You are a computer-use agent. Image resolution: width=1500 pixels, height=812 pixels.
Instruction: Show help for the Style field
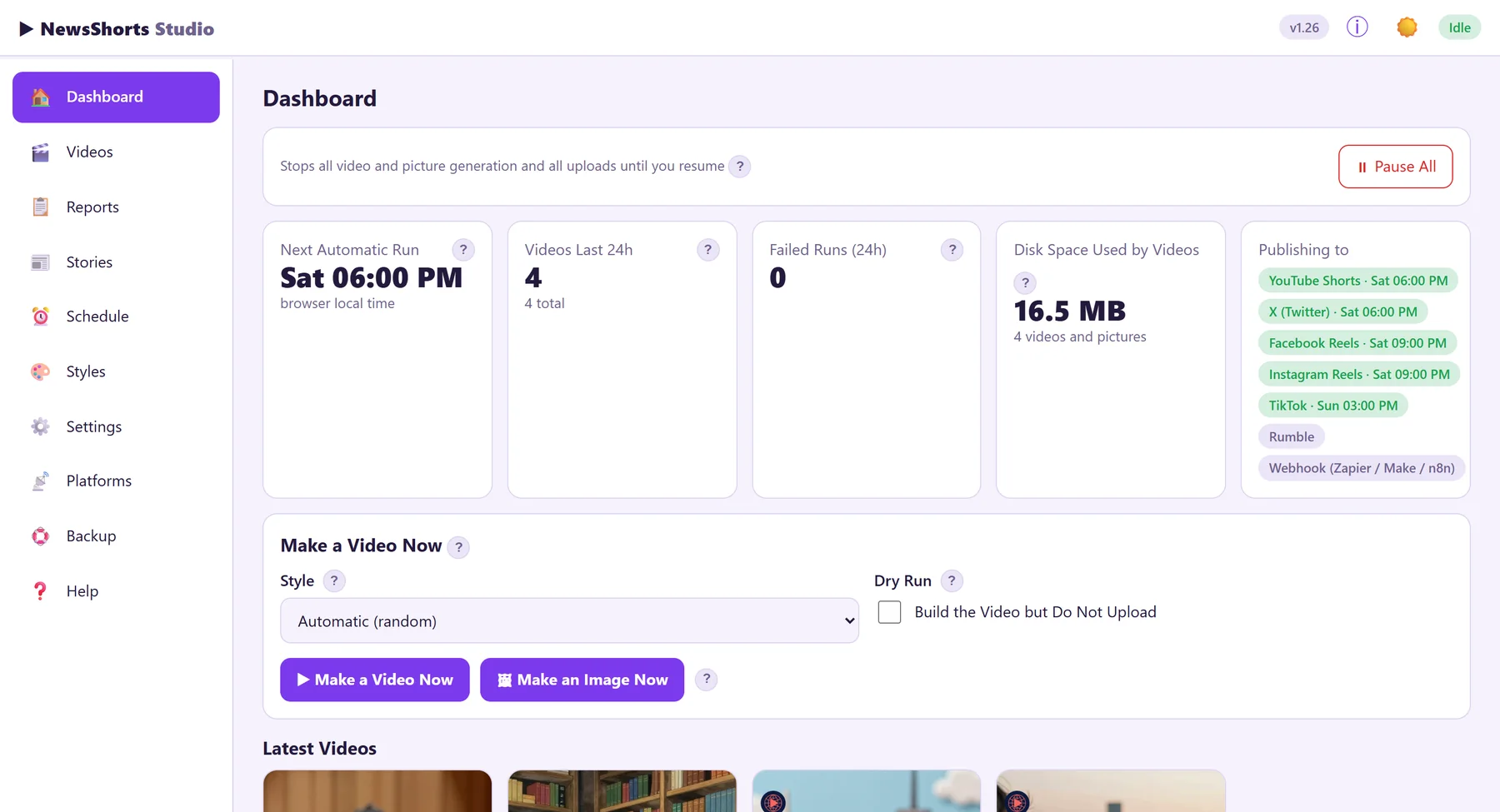pos(334,580)
